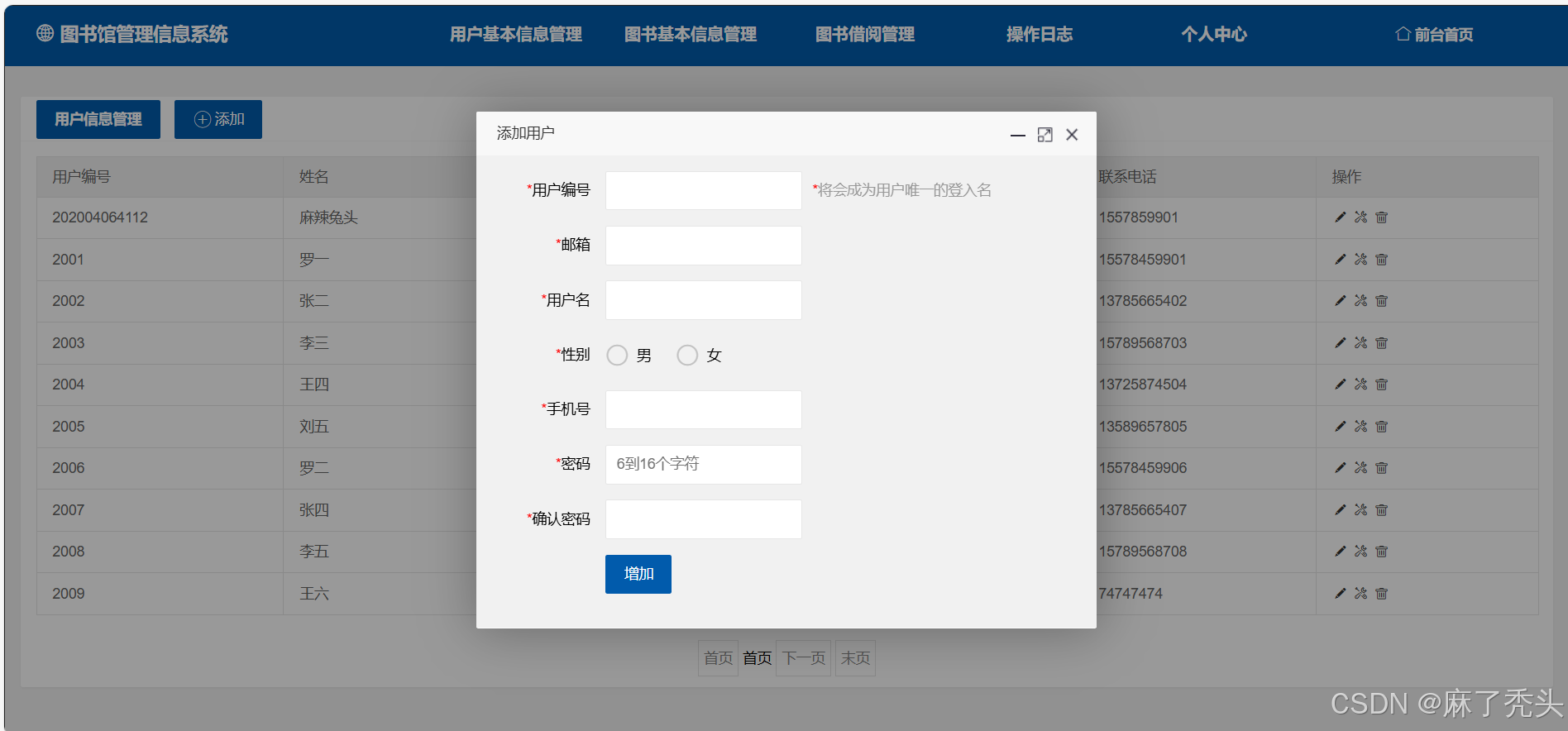
Task: Click the pencil icon in row 2004
Action: 1340,385
